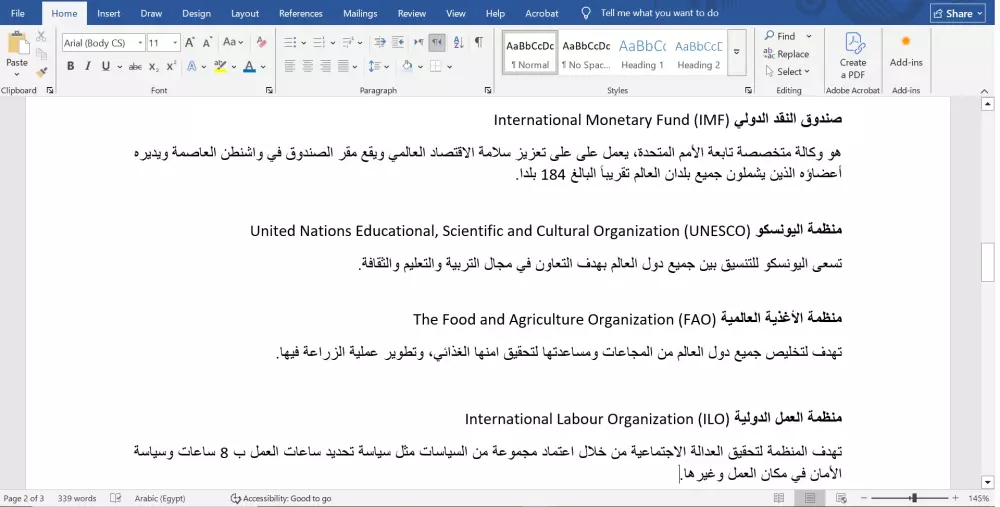Apply the No Spacing style
Screen dimensions: 1000x507
pyautogui.click(x=586, y=52)
